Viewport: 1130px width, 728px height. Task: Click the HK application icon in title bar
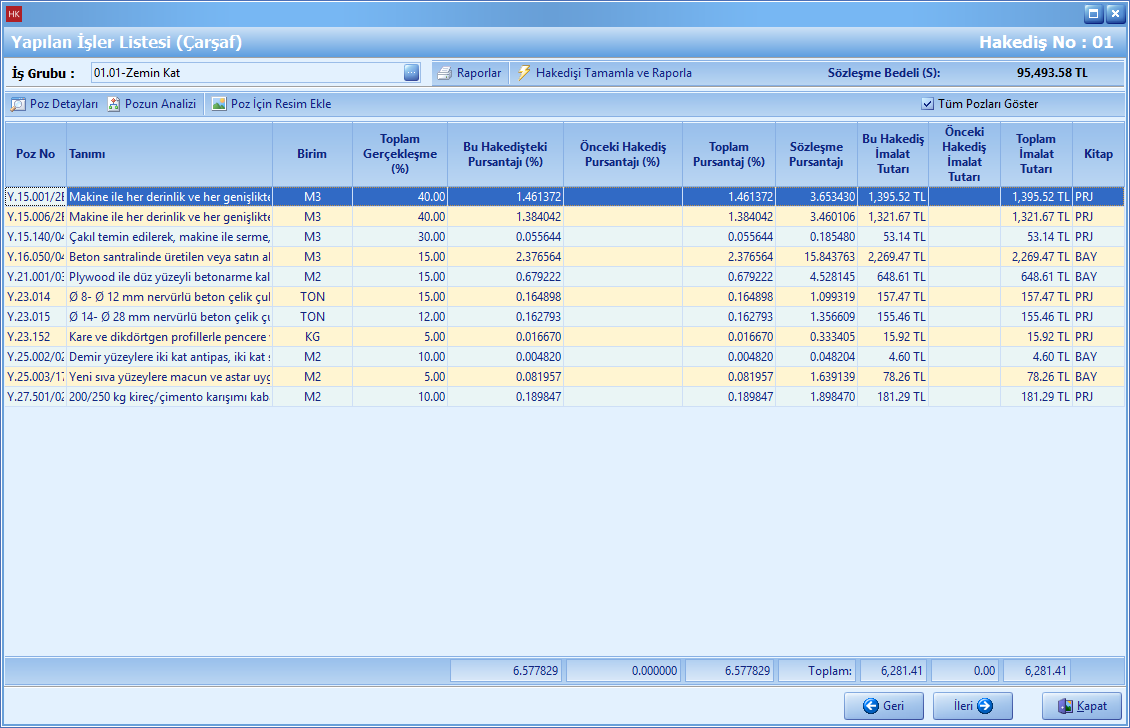[x=14, y=14]
